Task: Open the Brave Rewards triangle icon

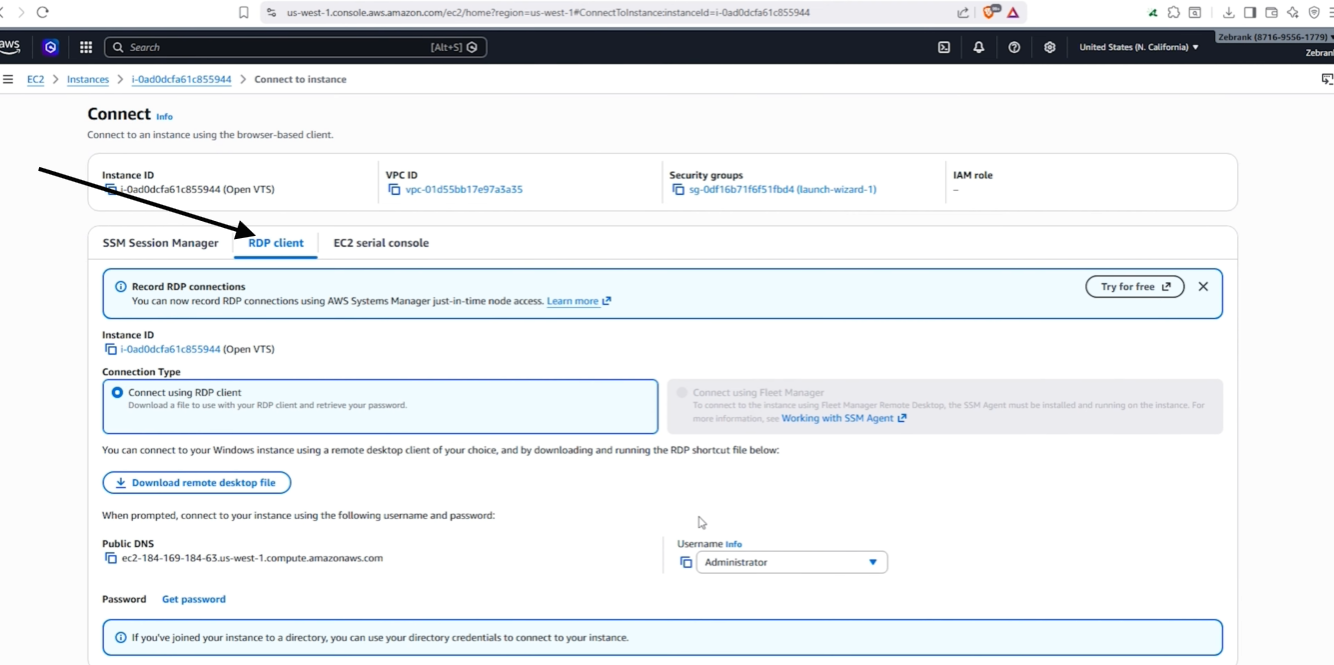Action: pyautogui.click(x=1013, y=12)
